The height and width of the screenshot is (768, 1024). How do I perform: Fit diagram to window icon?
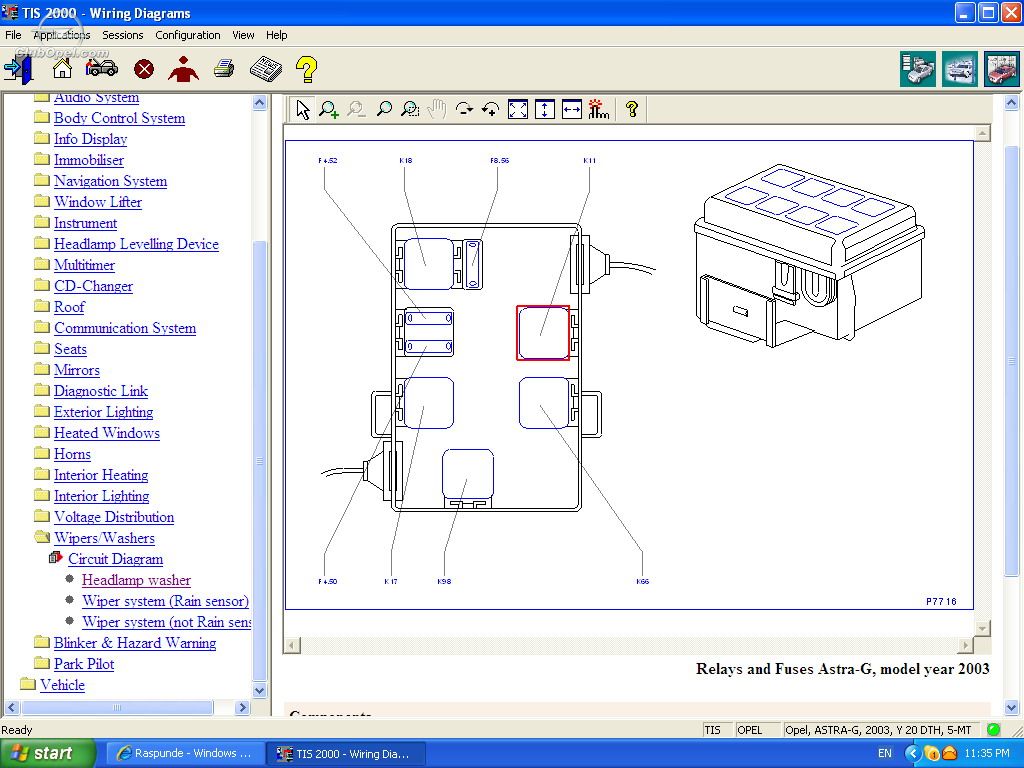518,110
